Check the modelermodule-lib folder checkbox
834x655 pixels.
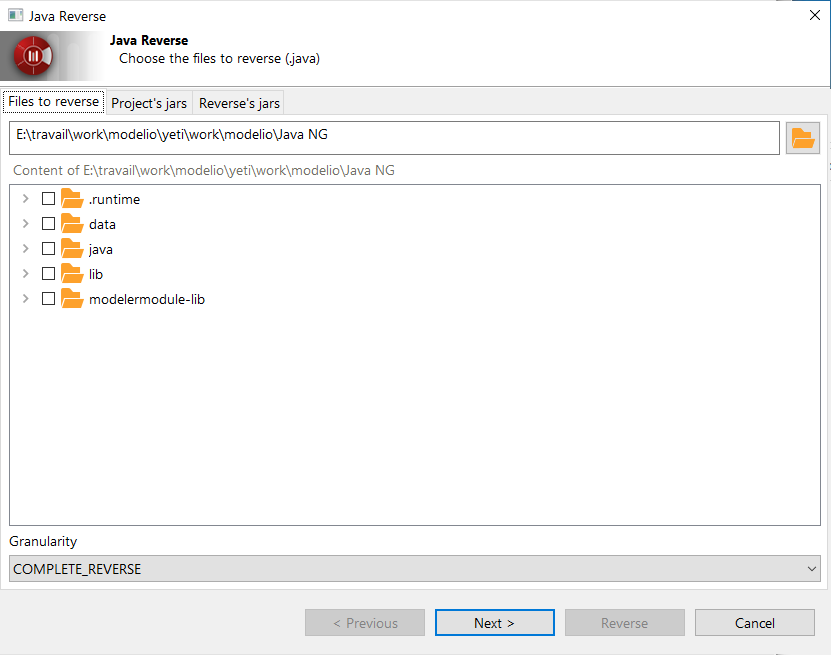[x=48, y=299]
